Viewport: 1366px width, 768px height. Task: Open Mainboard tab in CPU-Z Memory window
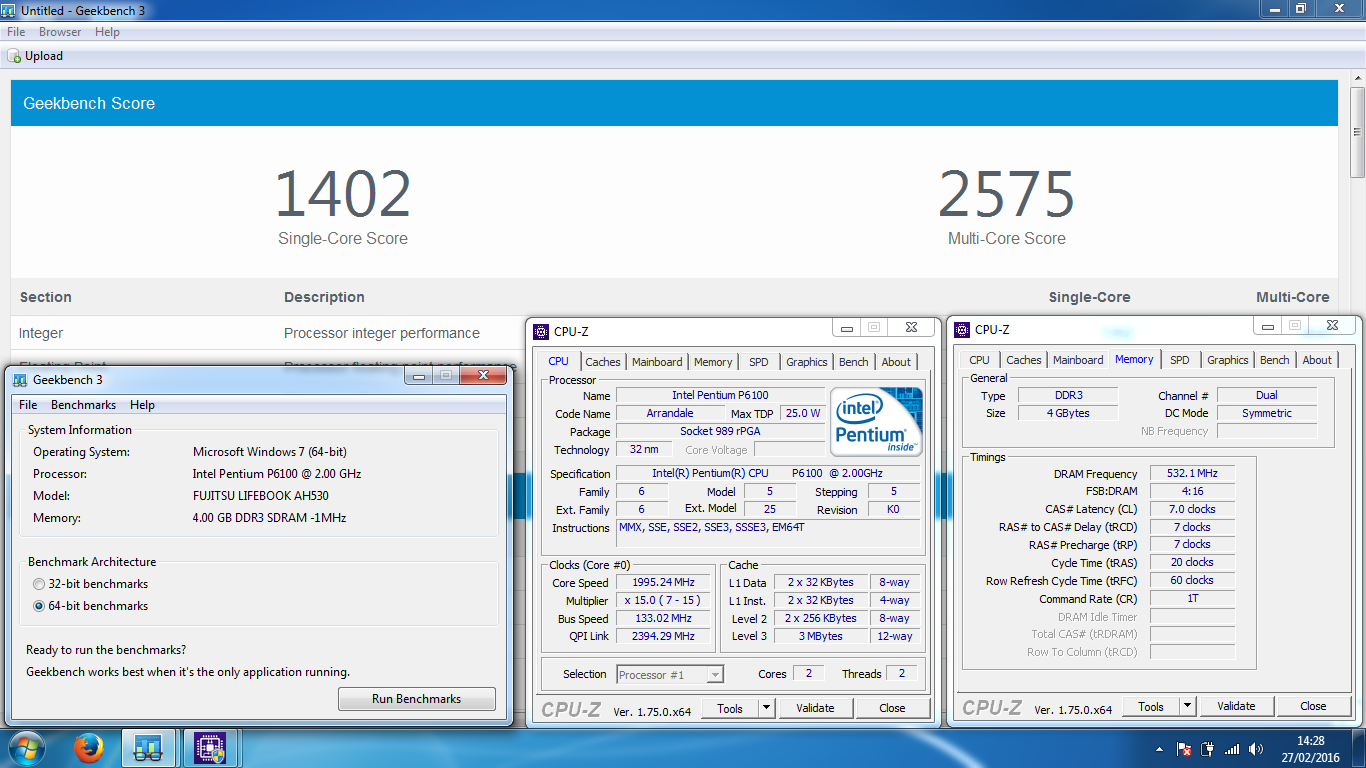coord(1078,360)
